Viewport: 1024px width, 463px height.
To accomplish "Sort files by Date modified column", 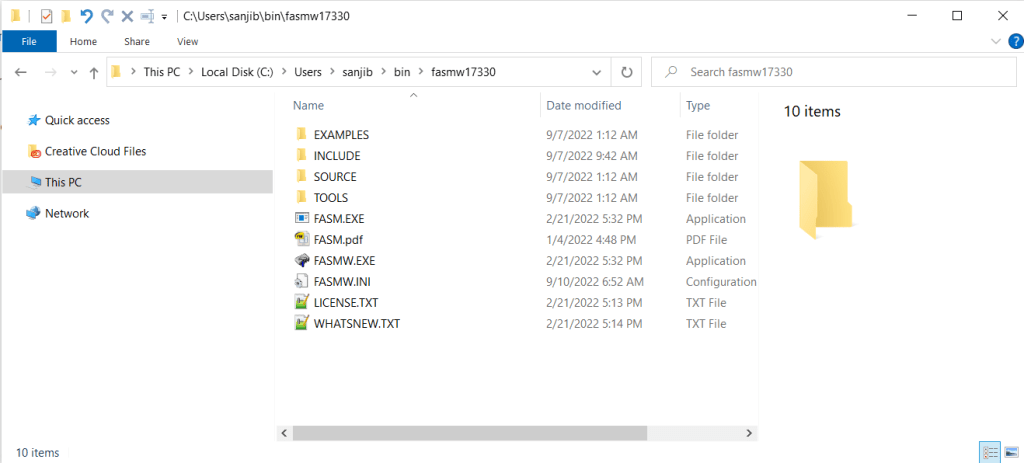I will [584, 105].
